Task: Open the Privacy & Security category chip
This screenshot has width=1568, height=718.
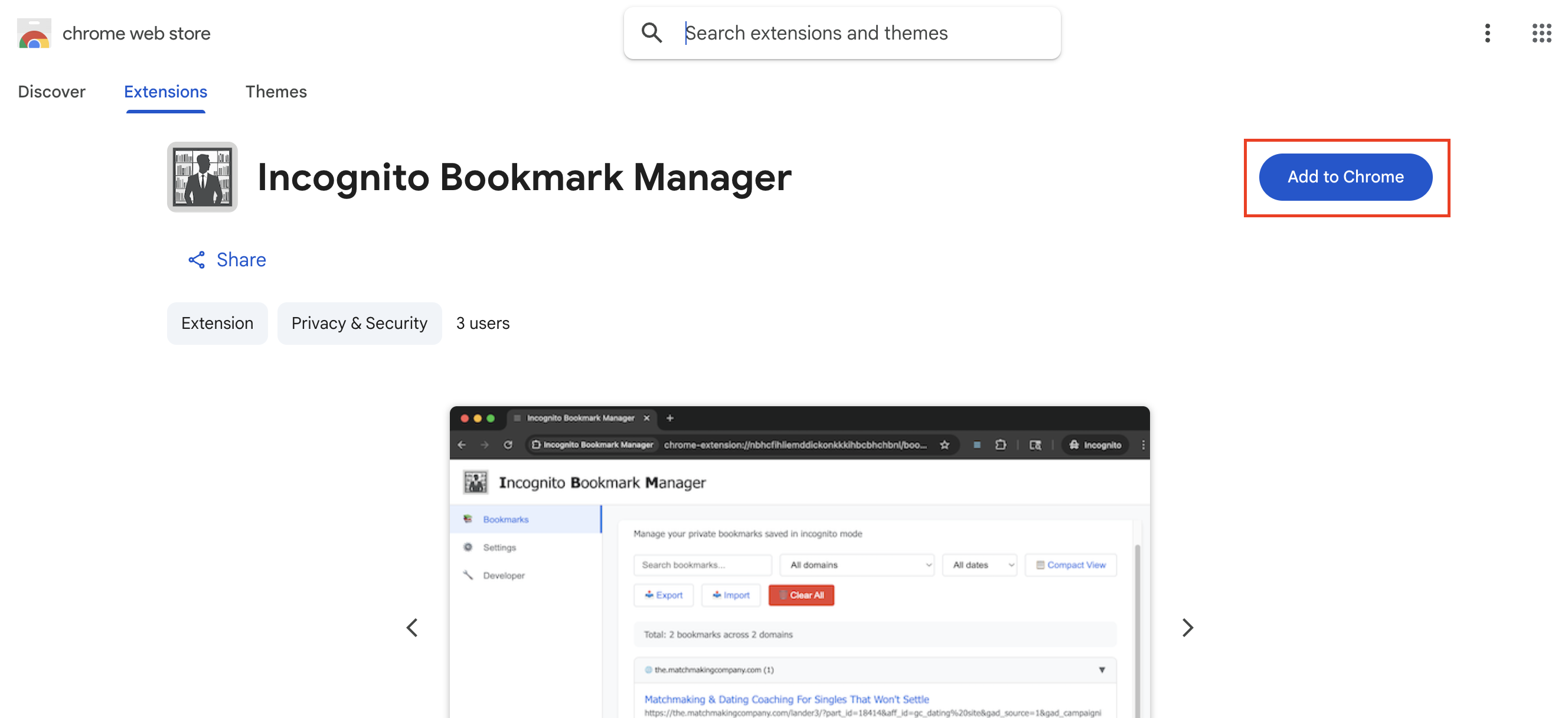Action: point(359,323)
